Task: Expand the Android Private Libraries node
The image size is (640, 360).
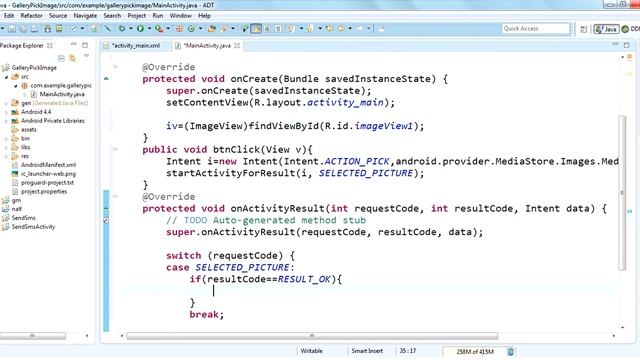Action: (x=6, y=121)
